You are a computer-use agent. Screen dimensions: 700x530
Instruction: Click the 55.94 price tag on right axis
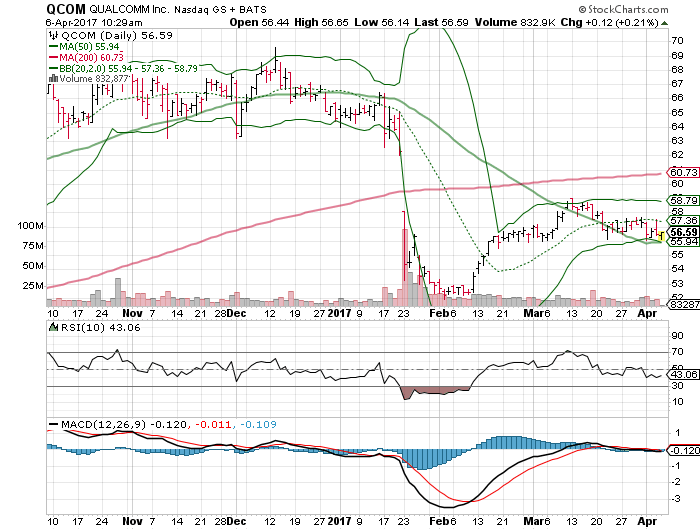[683, 242]
